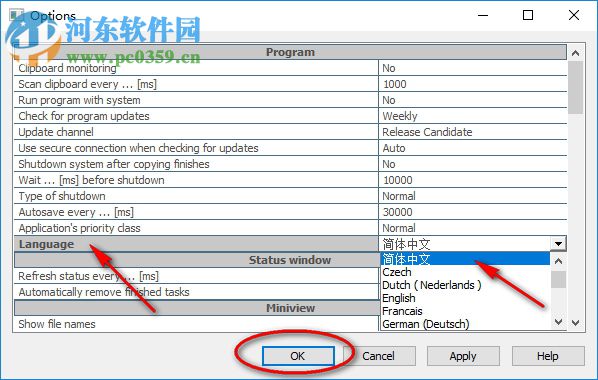Select the Update channel row

pyautogui.click(x=196, y=132)
